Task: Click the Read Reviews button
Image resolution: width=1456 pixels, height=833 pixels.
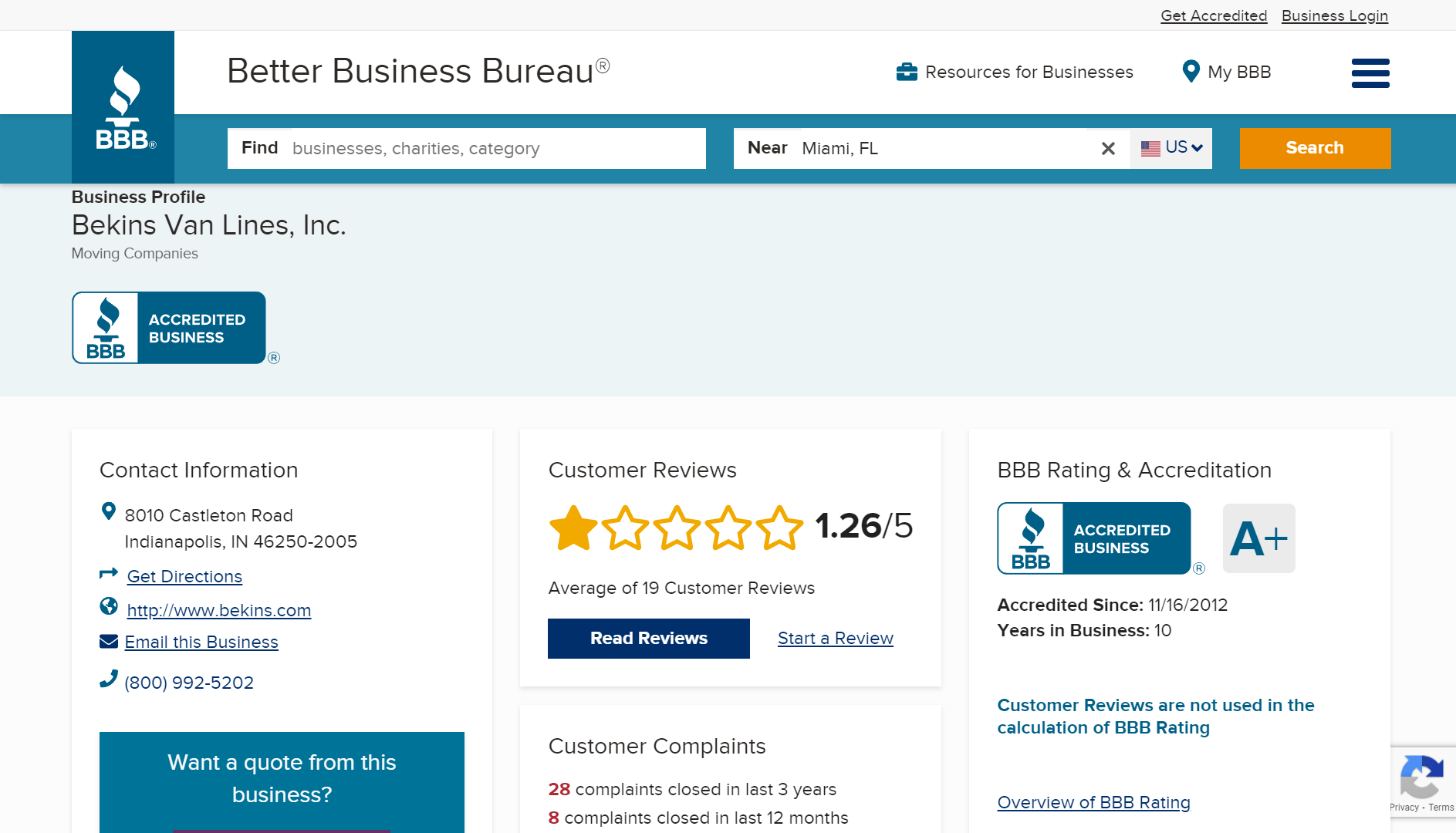Action: pyautogui.click(x=649, y=639)
